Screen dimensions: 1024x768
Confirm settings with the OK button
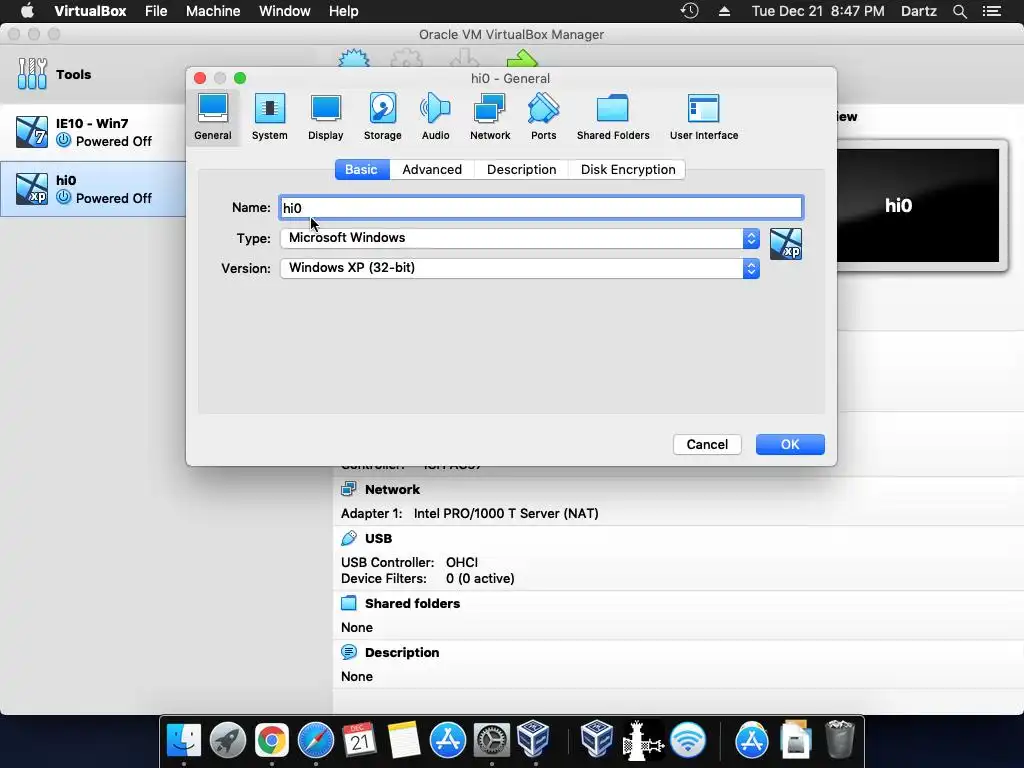[x=790, y=444]
